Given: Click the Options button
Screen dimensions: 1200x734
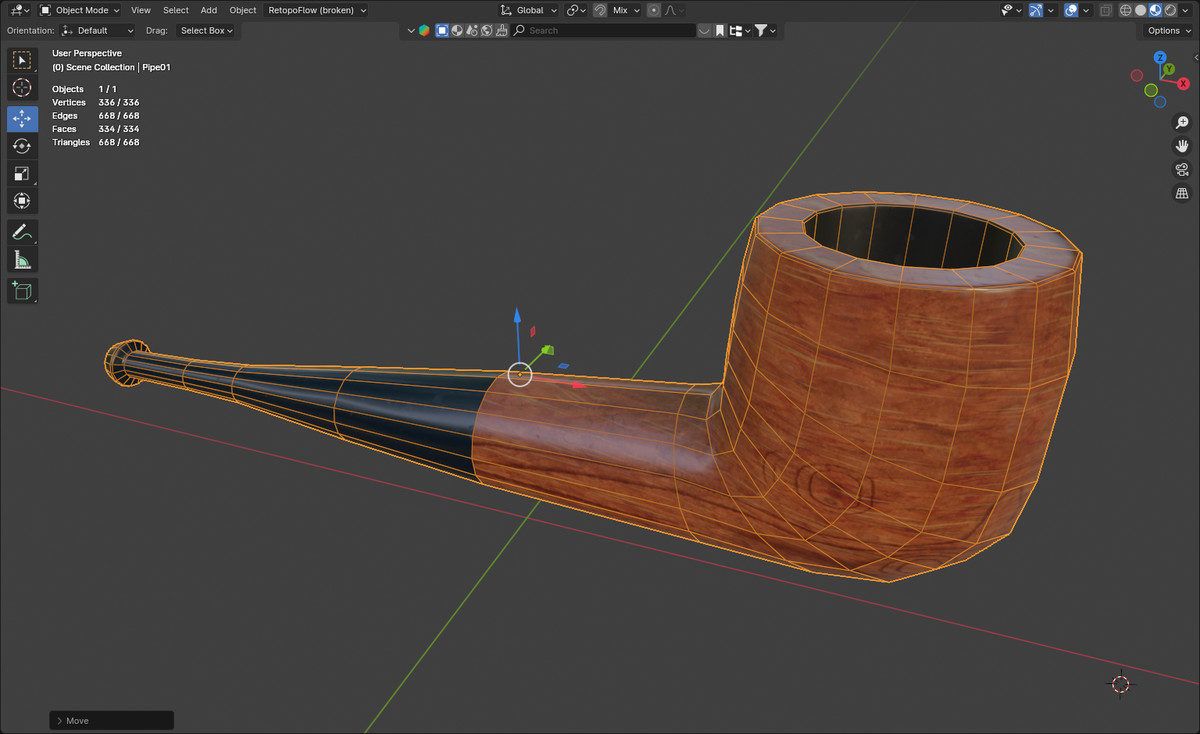Looking at the screenshot, I should (1168, 31).
